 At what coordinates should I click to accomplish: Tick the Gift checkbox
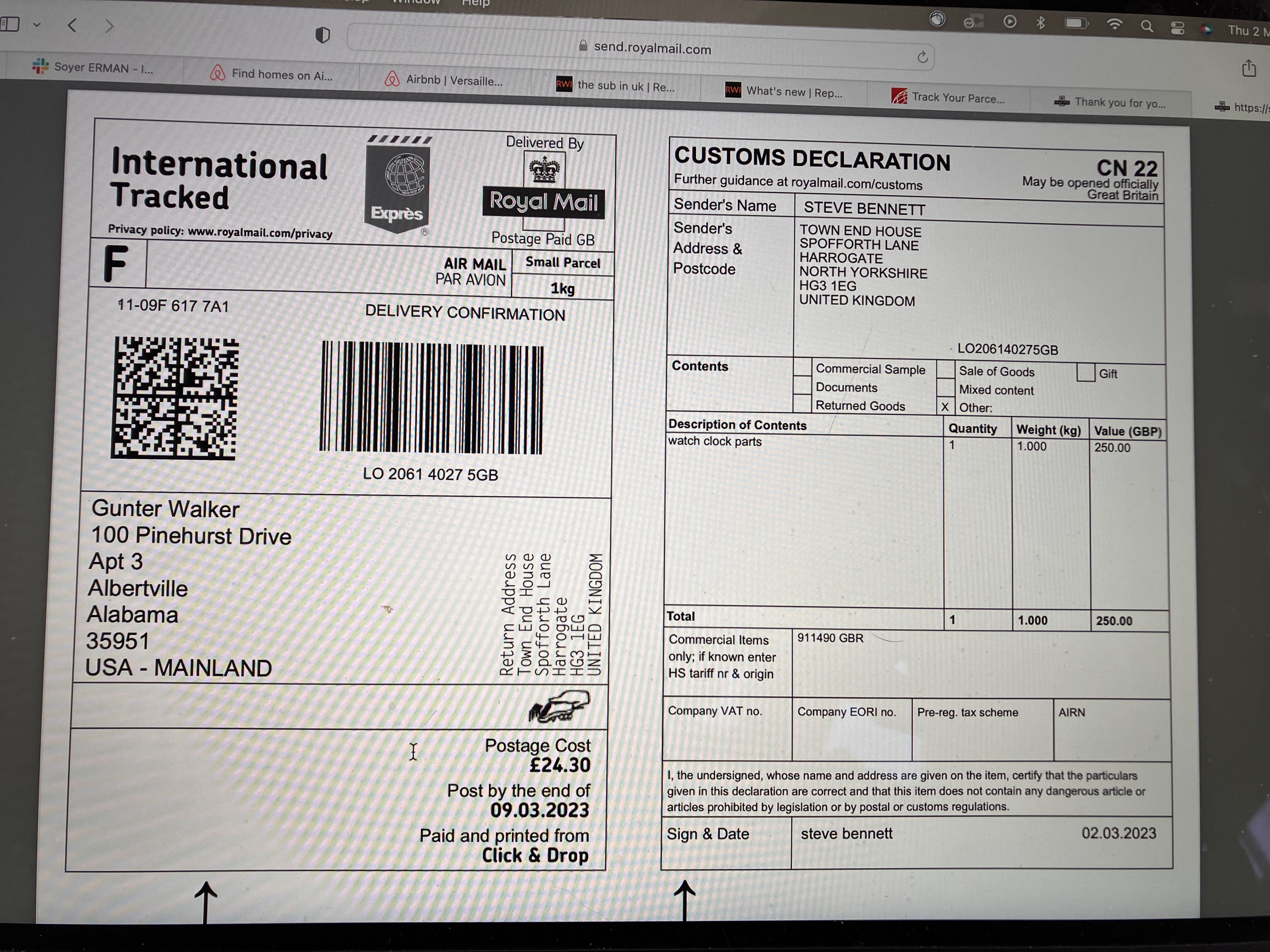[x=1086, y=372]
